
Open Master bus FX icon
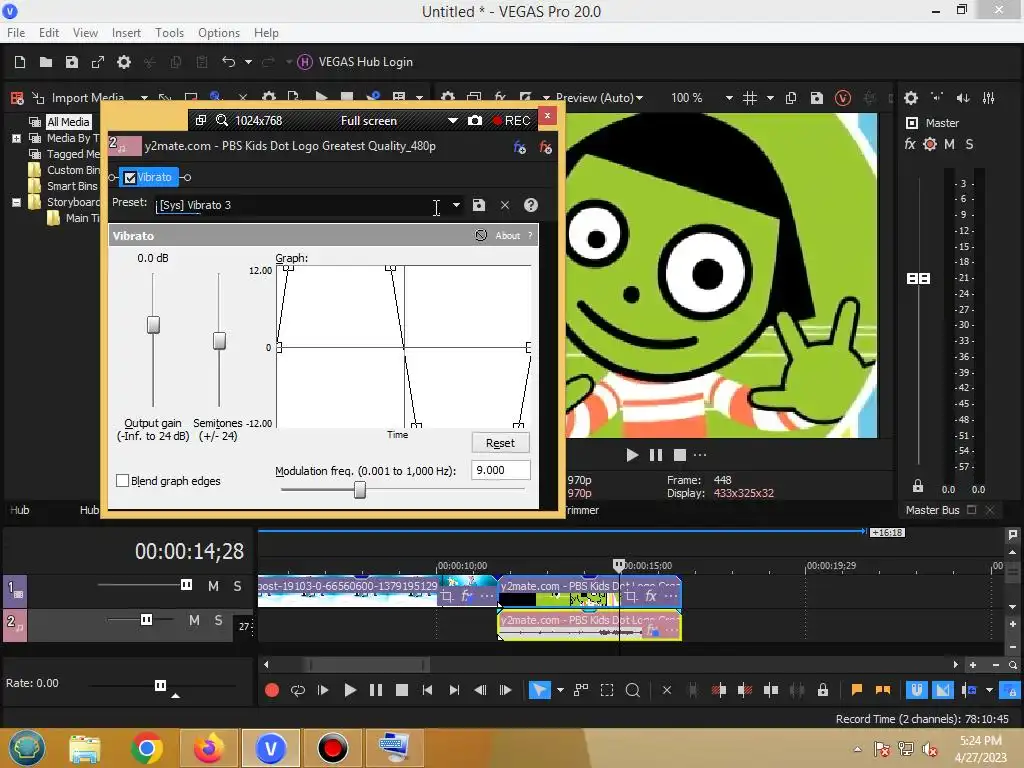tap(910, 144)
